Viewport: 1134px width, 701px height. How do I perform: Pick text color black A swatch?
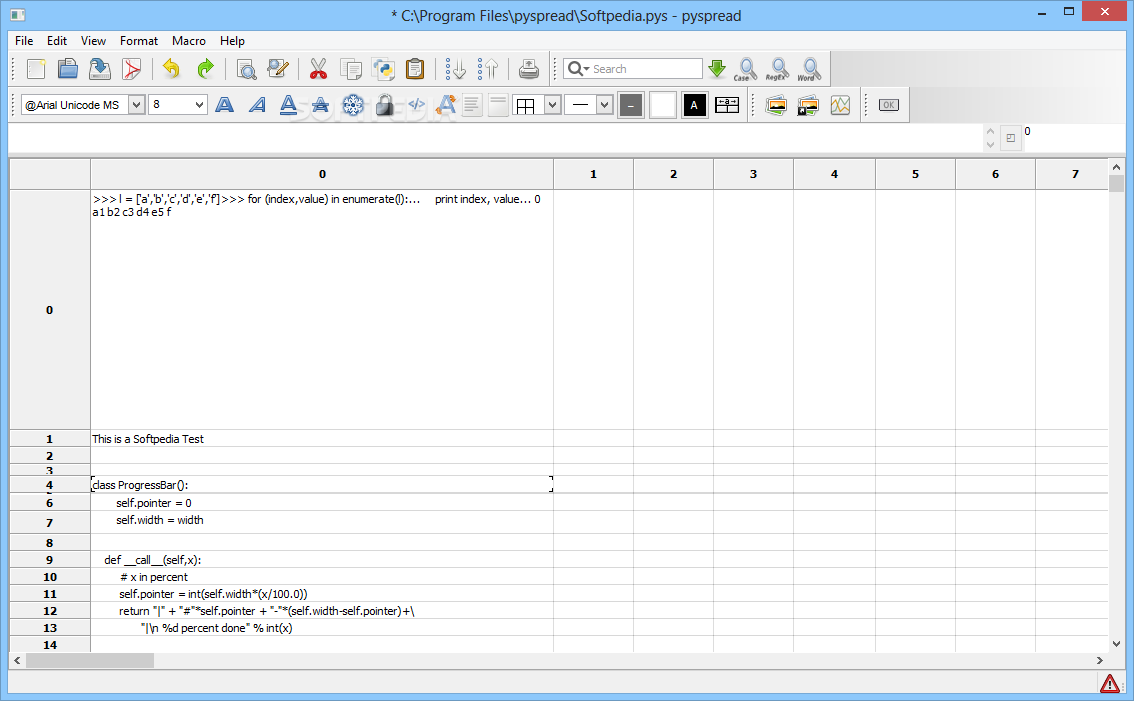(x=694, y=105)
